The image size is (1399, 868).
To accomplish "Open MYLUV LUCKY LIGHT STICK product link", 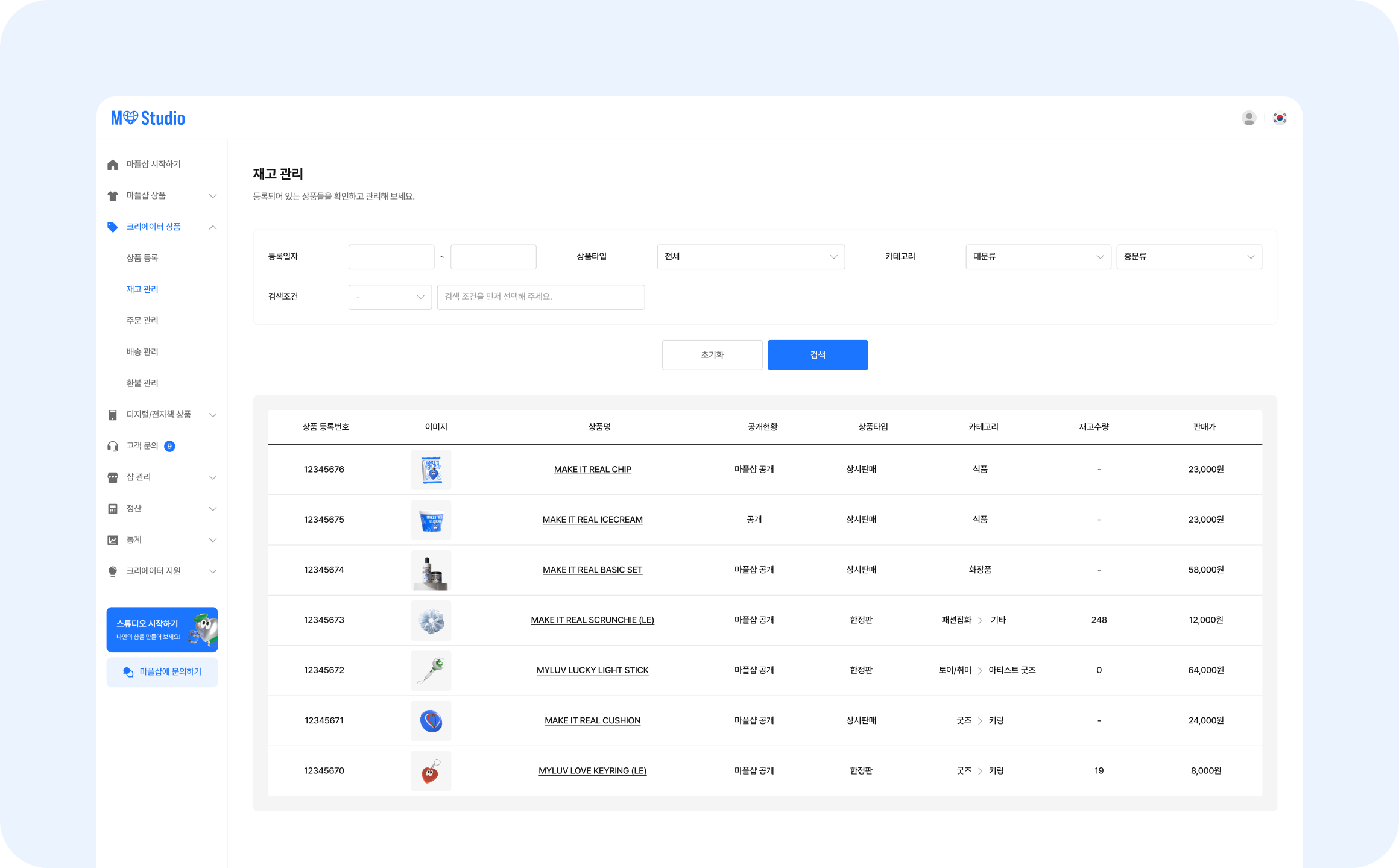I will pos(592,670).
